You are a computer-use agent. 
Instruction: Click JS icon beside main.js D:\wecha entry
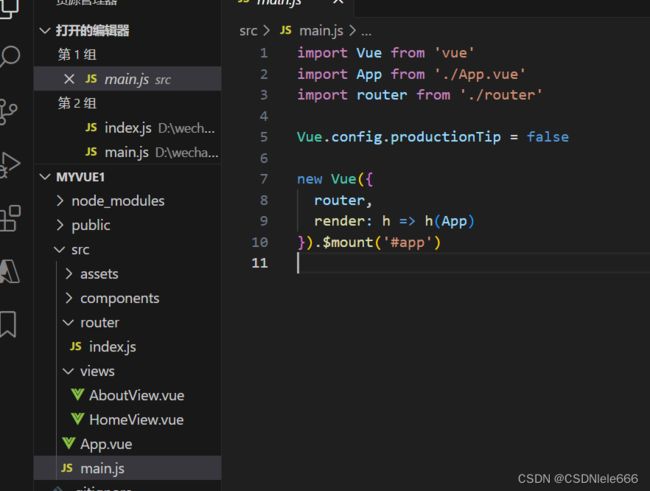(91, 152)
